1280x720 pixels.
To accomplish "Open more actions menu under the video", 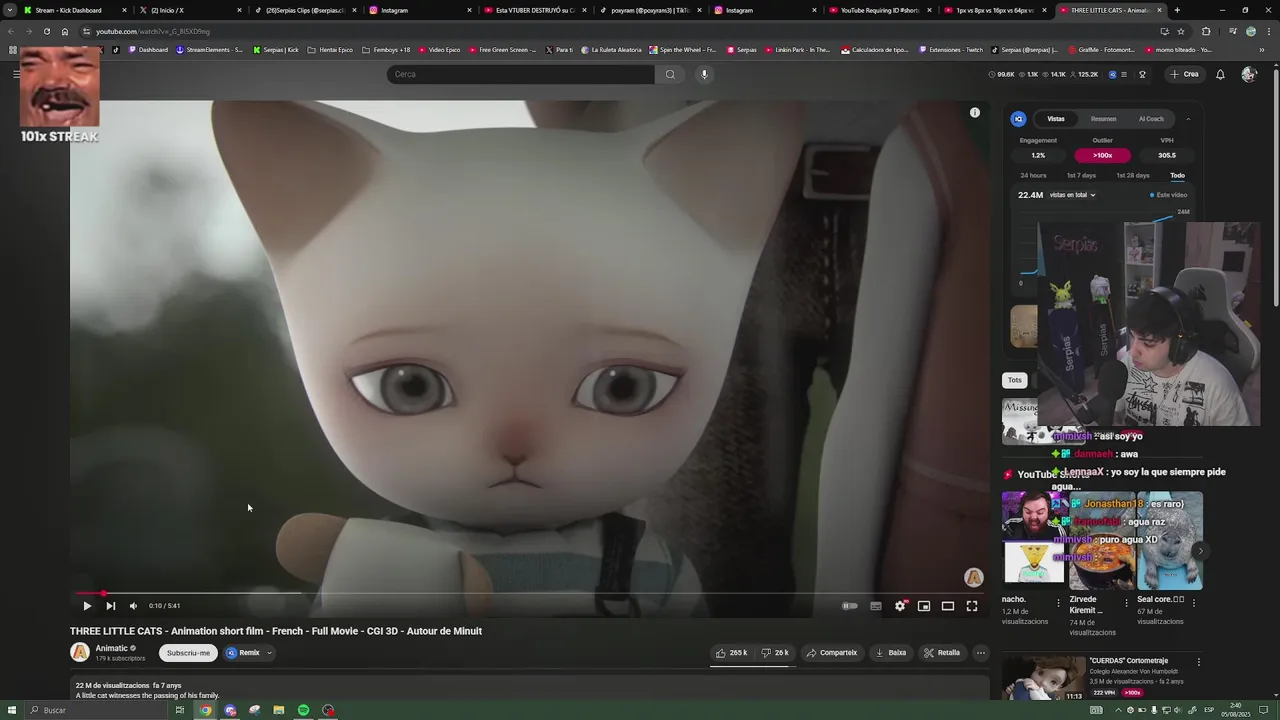I will pos(981,653).
